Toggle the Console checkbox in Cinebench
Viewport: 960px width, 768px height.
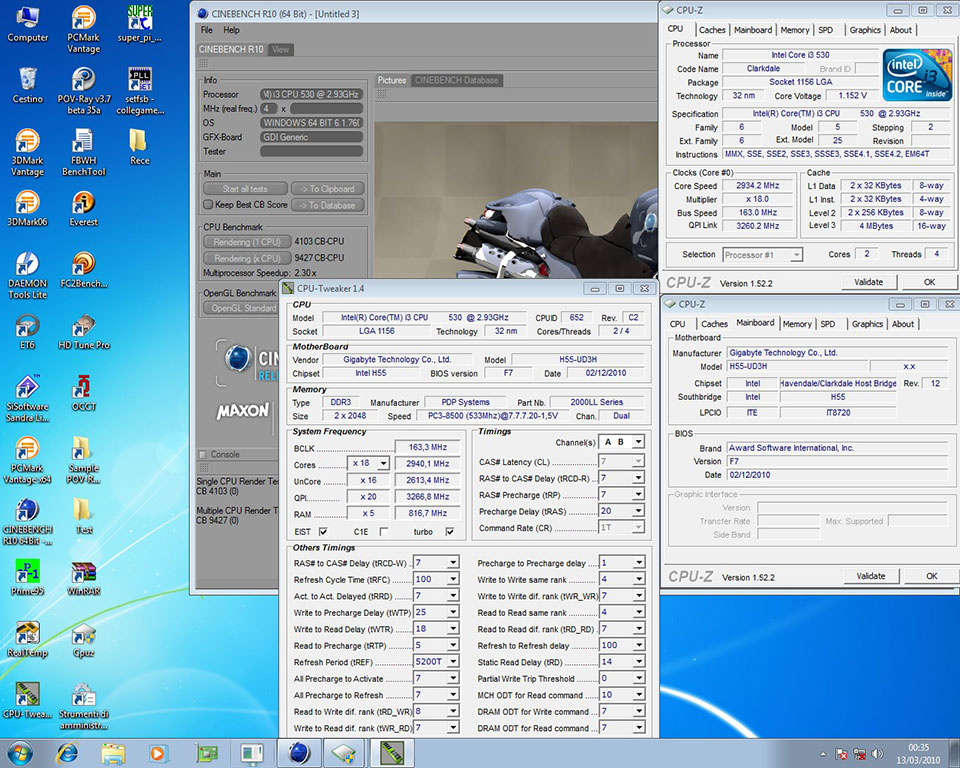[203, 454]
